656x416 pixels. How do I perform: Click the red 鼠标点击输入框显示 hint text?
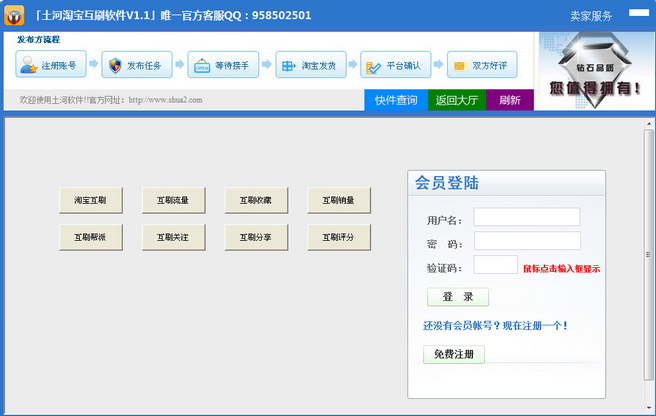pos(561,269)
